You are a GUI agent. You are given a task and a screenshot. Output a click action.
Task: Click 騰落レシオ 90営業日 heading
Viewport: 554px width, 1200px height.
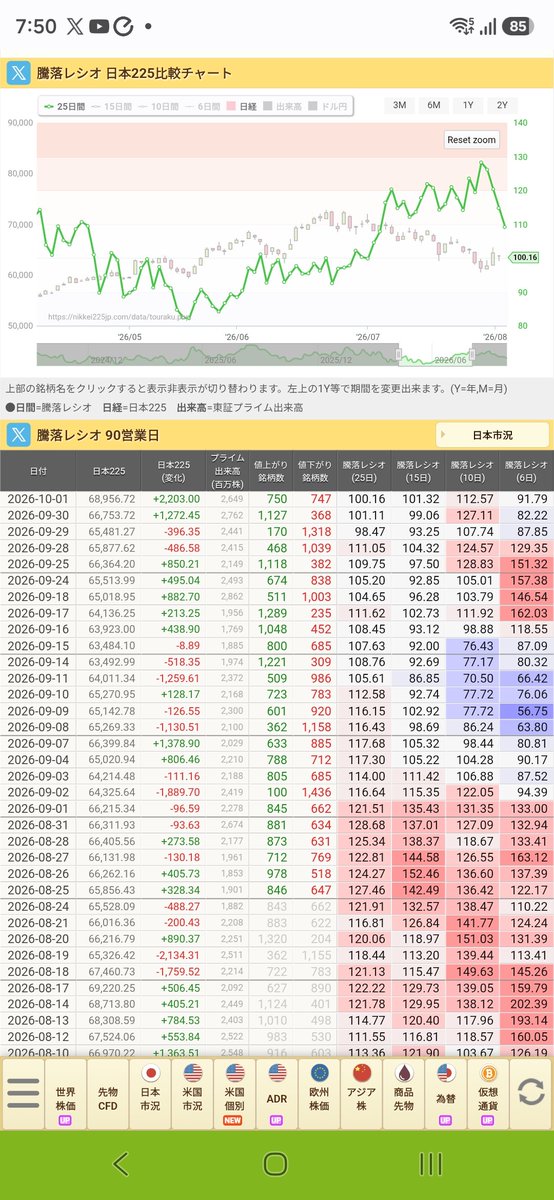click(x=98, y=435)
